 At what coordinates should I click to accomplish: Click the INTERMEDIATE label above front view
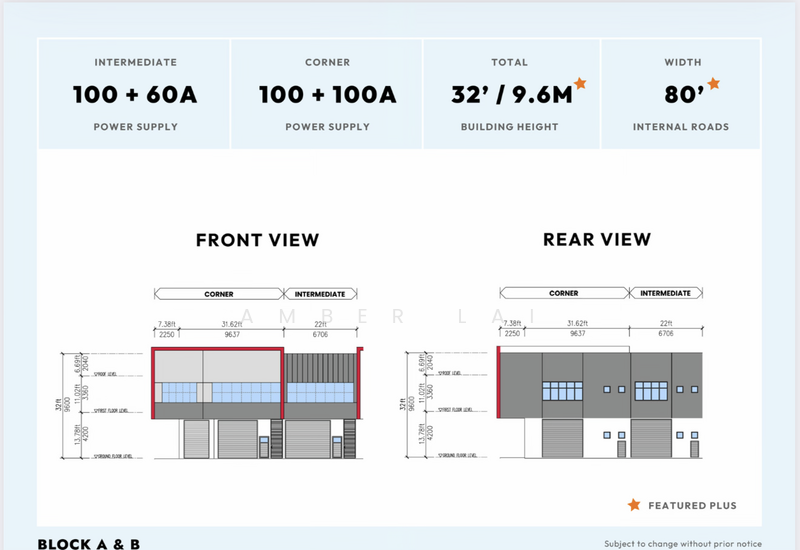tap(321, 294)
